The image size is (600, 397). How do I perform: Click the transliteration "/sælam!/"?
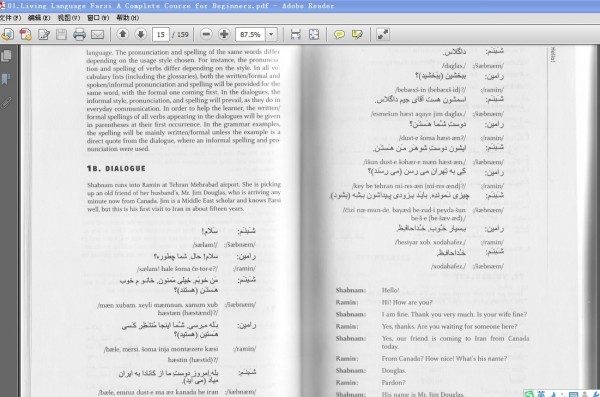(205, 244)
